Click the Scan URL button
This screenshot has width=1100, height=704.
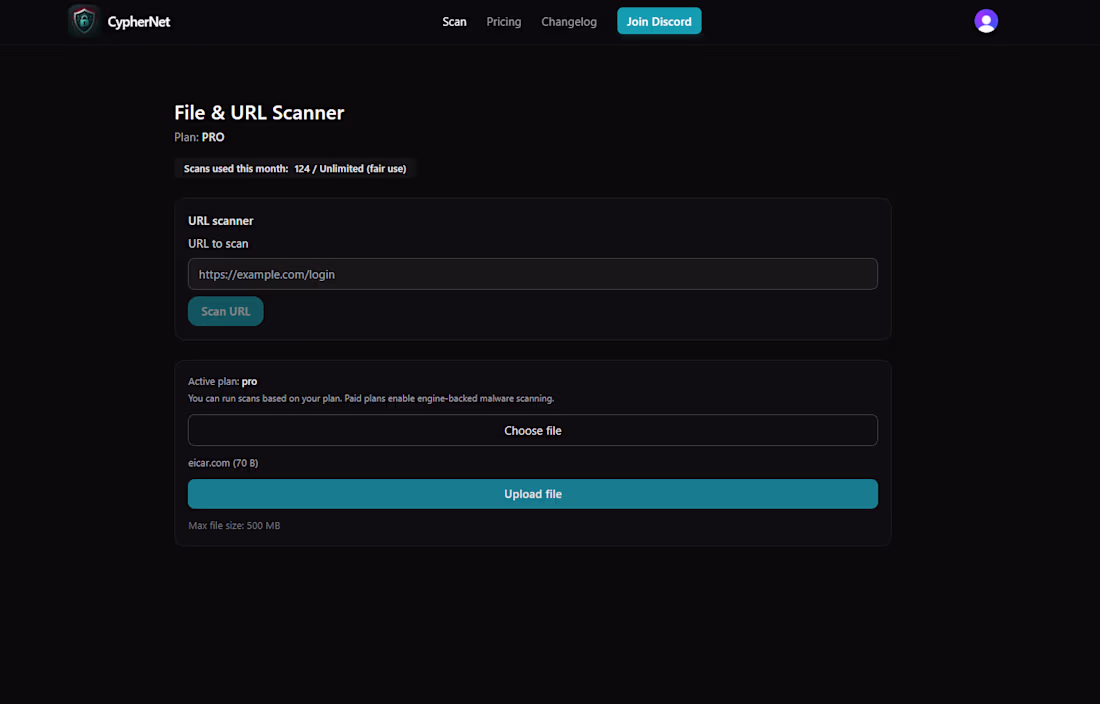(x=225, y=311)
